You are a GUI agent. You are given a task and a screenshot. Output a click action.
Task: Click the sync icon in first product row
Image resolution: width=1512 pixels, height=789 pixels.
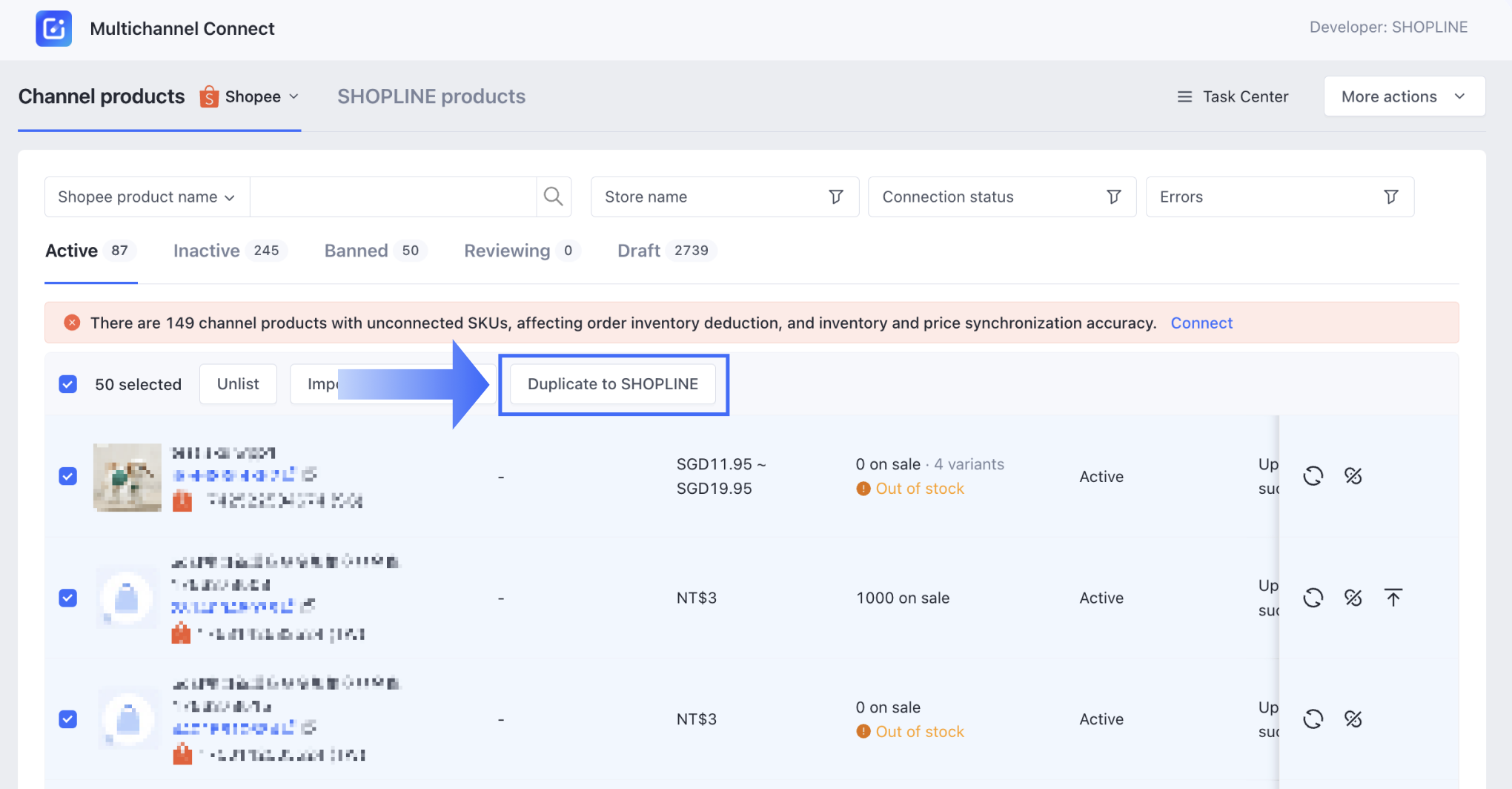point(1313,476)
